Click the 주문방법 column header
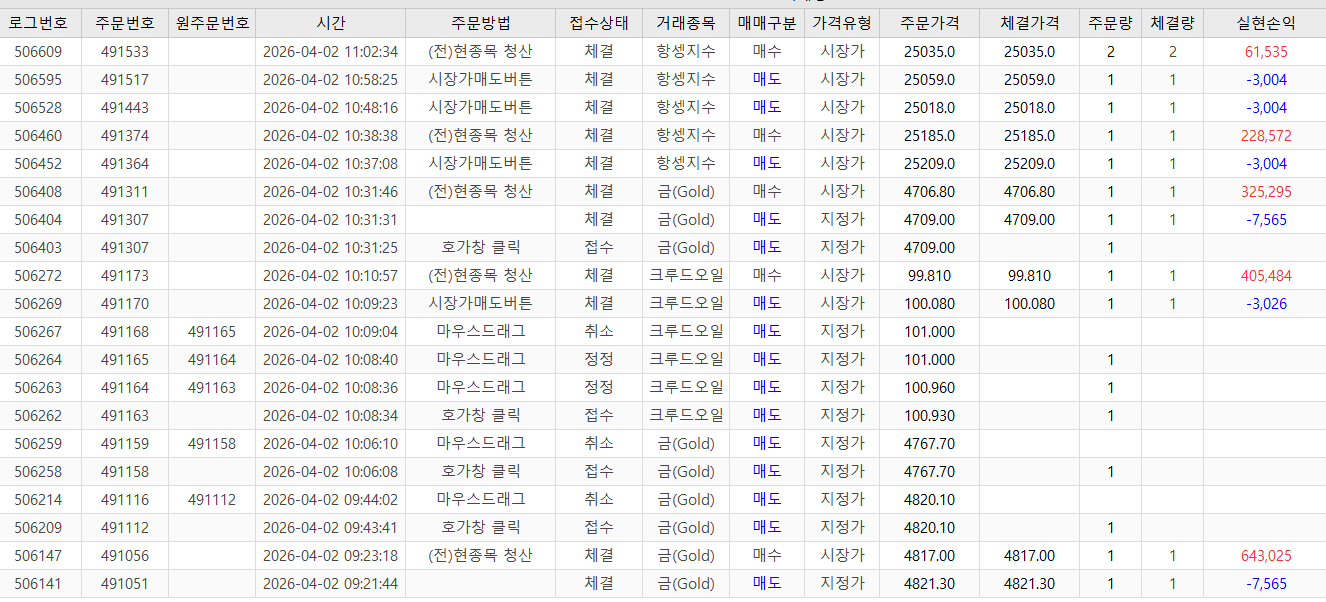 [x=480, y=23]
